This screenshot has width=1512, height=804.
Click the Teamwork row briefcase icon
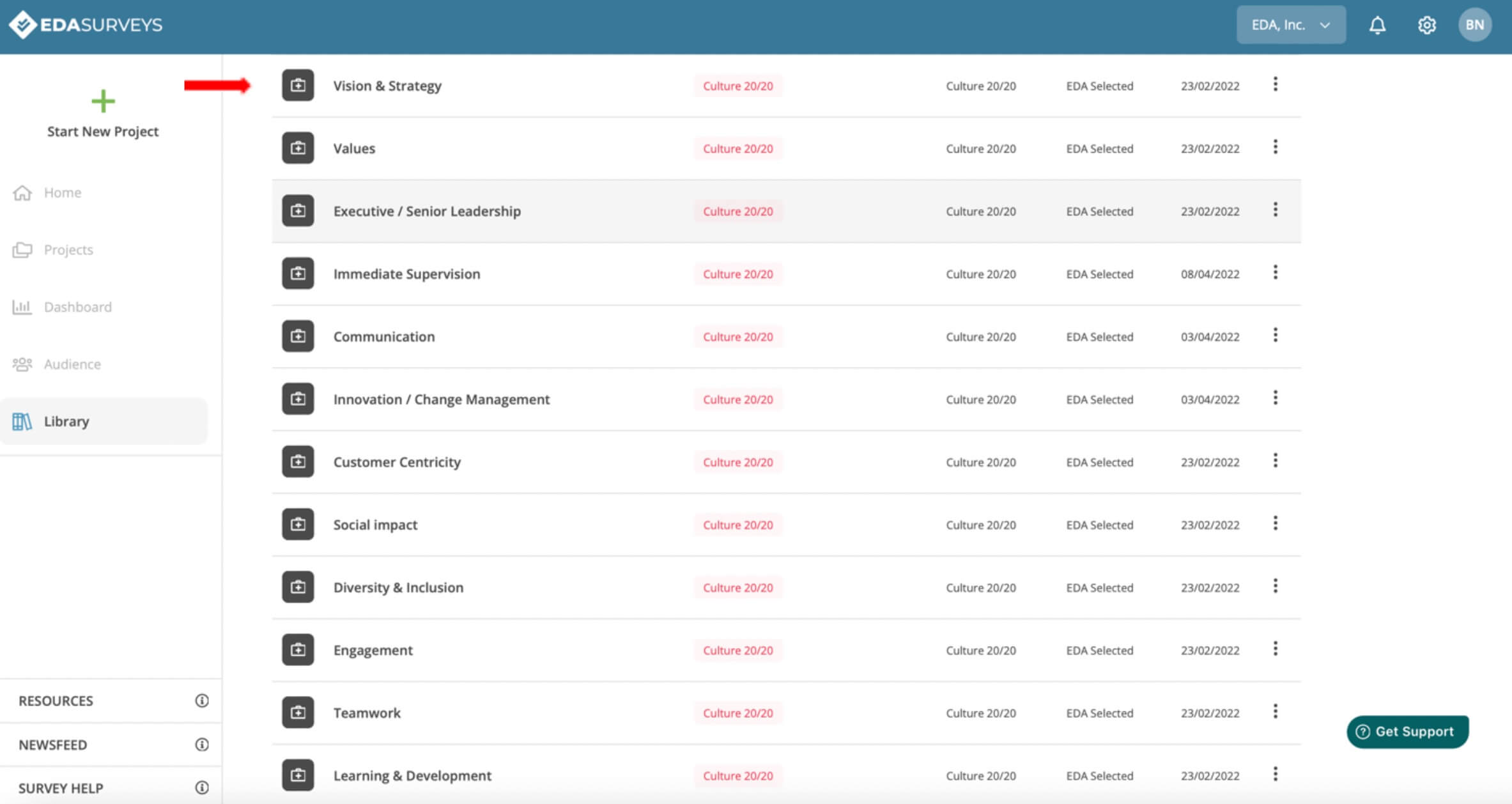298,712
